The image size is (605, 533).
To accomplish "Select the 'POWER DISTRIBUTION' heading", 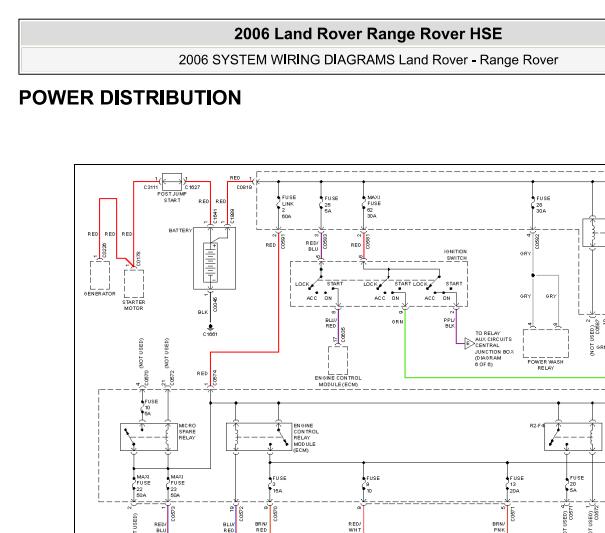I will pyautogui.click(x=130, y=98).
